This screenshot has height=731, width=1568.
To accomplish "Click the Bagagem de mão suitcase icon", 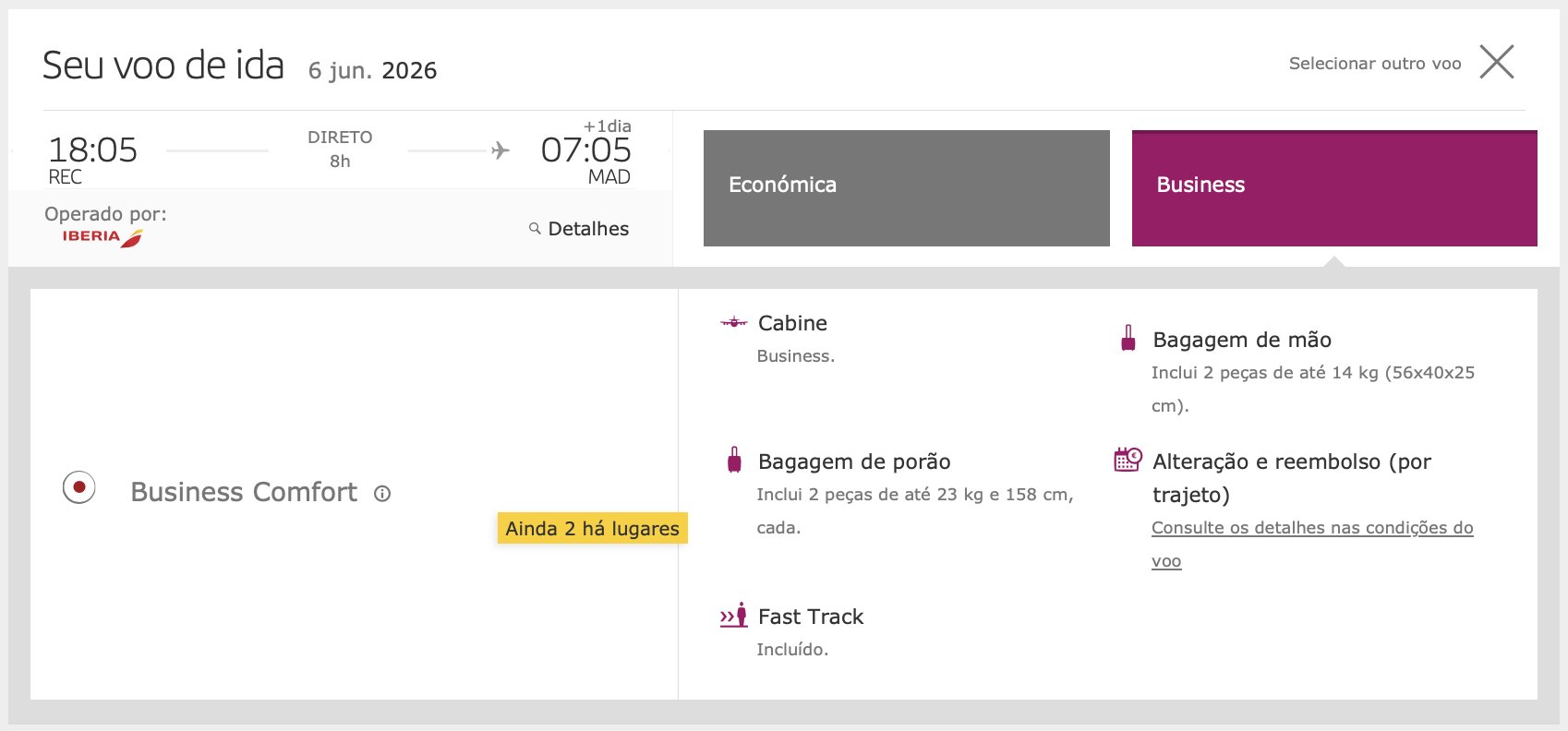I will [x=1128, y=338].
